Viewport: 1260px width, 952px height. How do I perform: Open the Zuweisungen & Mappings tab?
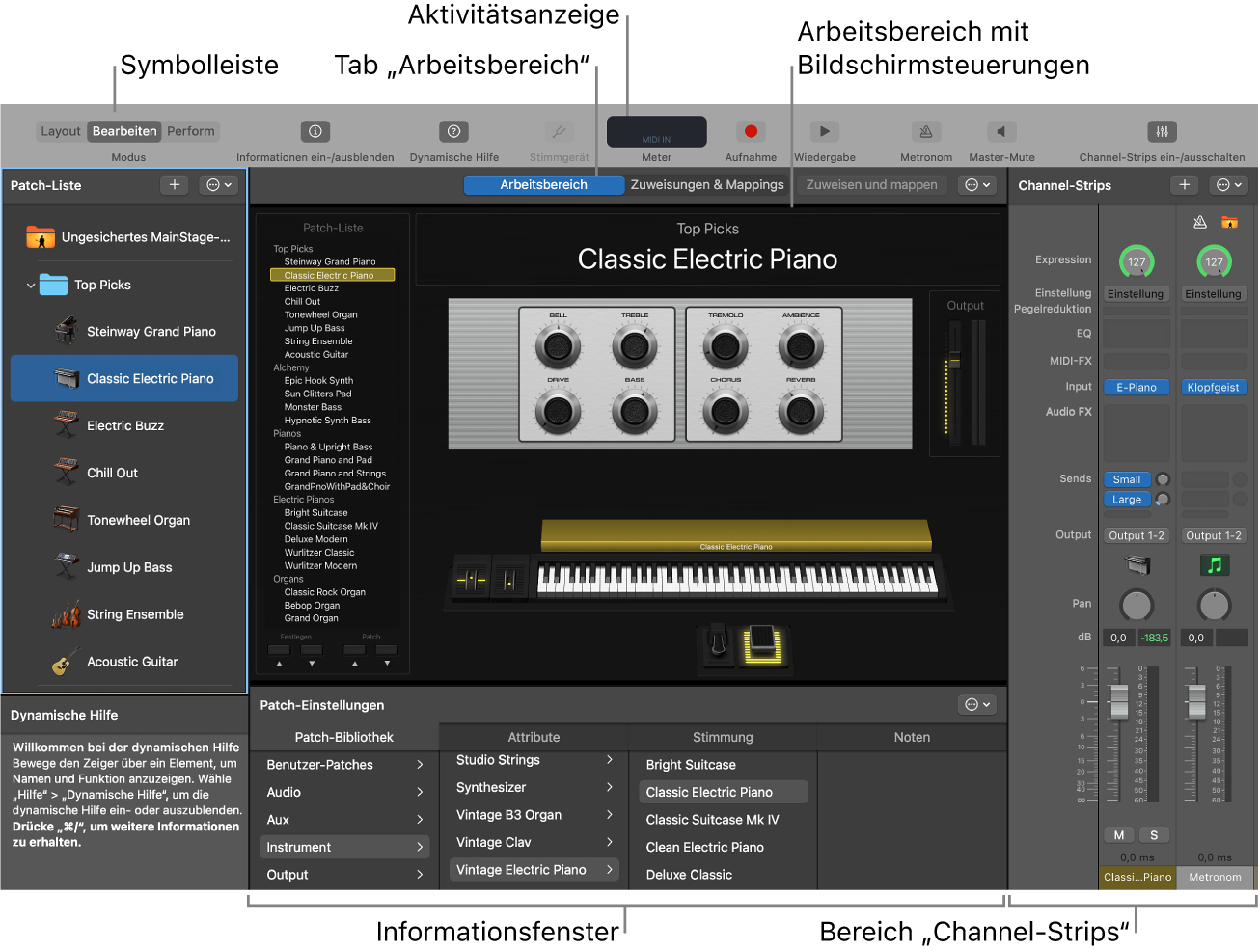[x=707, y=185]
